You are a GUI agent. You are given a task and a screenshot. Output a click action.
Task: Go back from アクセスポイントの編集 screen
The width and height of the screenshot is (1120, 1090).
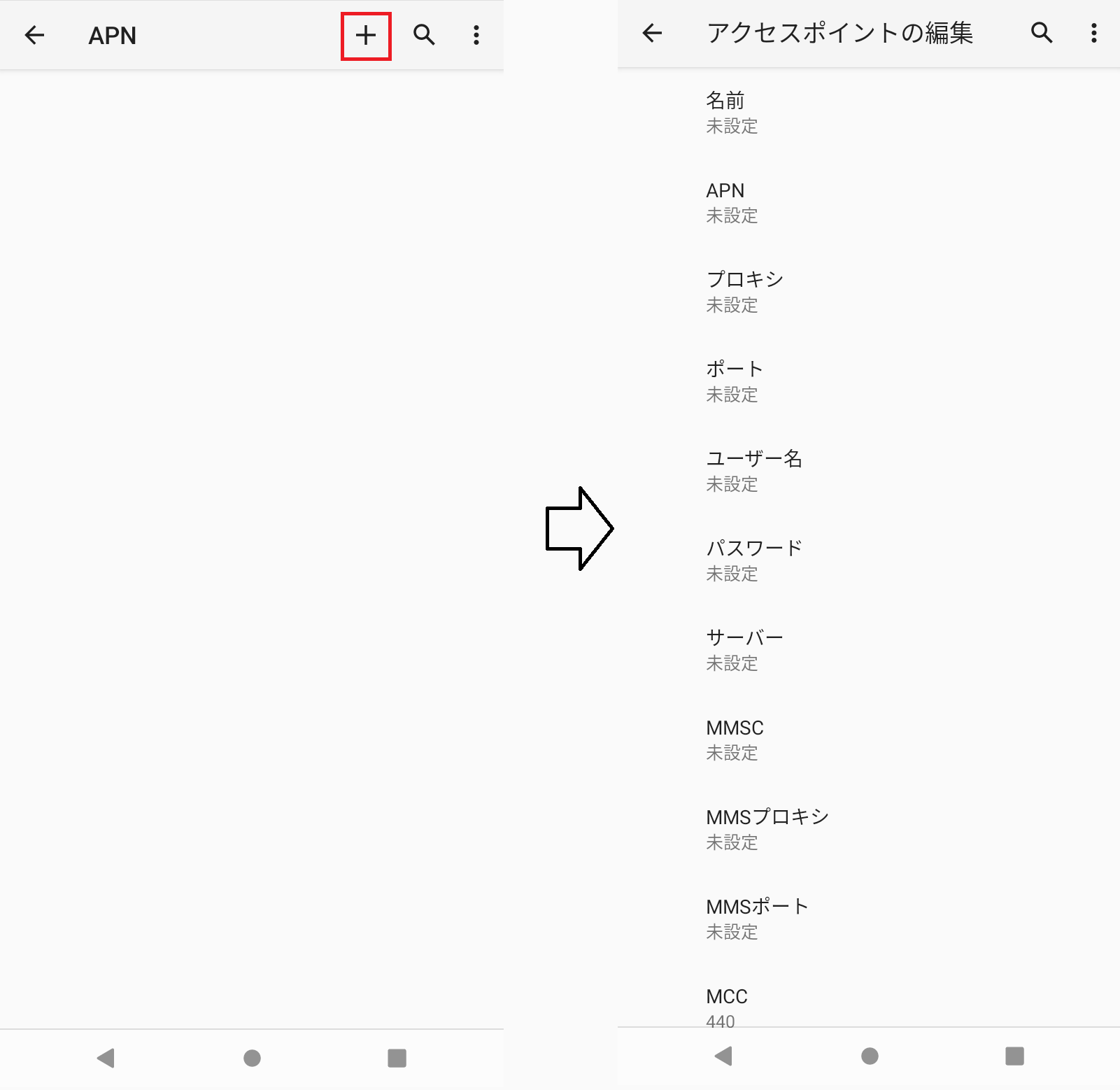click(652, 33)
